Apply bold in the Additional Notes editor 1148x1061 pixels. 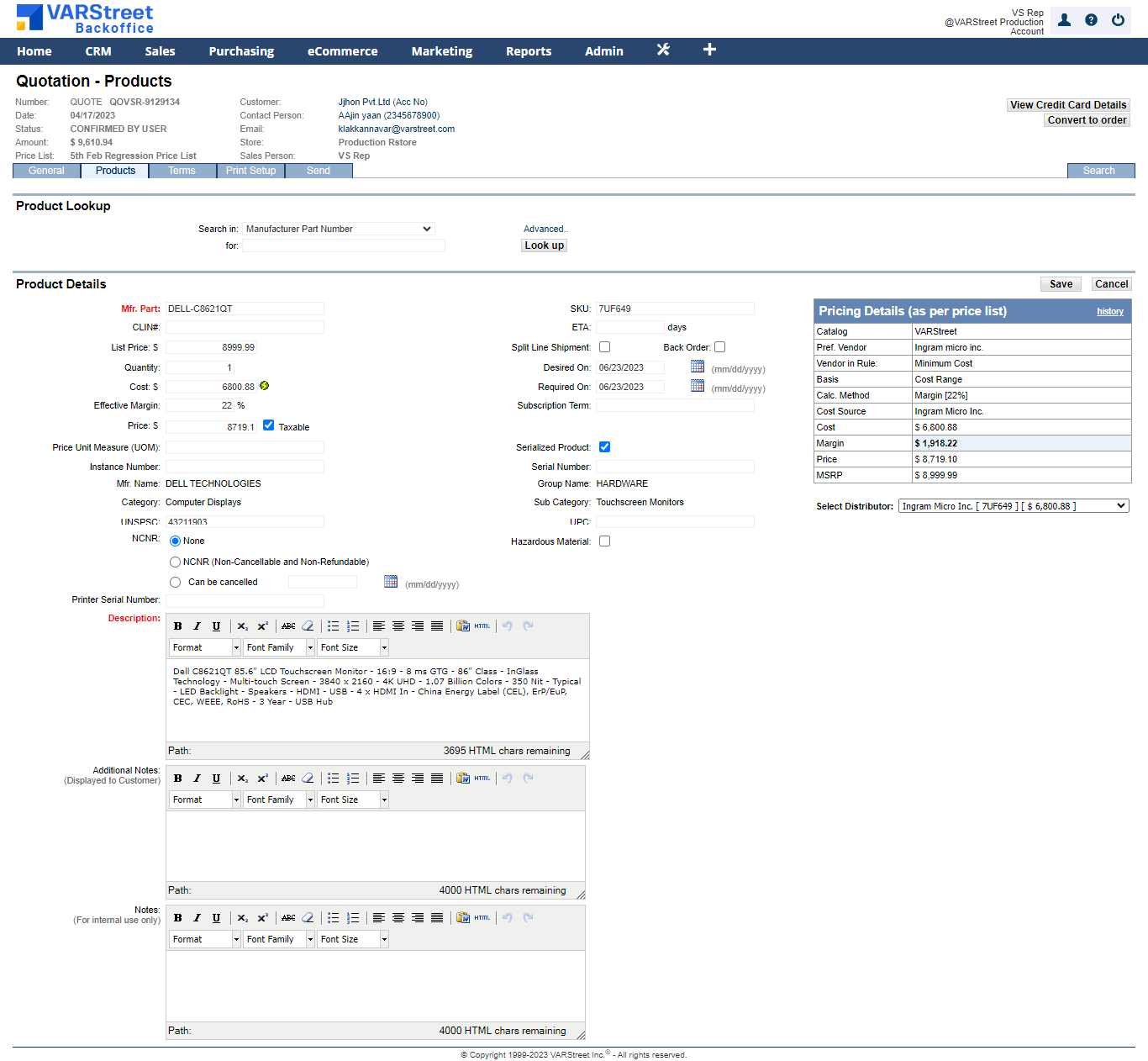click(178, 779)
